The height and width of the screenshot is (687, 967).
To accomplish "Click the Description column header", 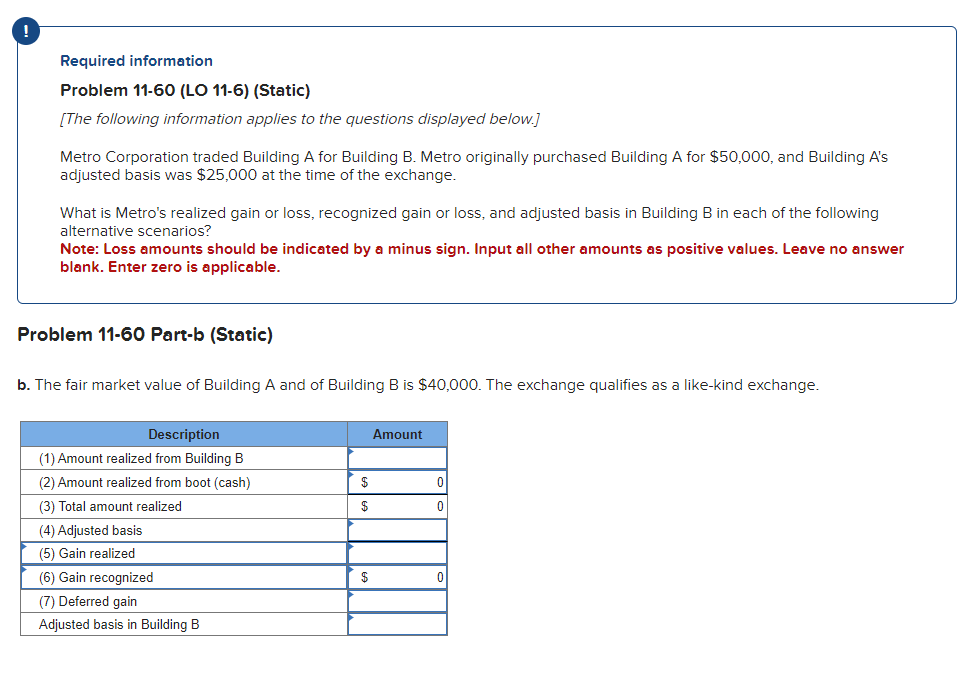I will (x=184, y=434).
